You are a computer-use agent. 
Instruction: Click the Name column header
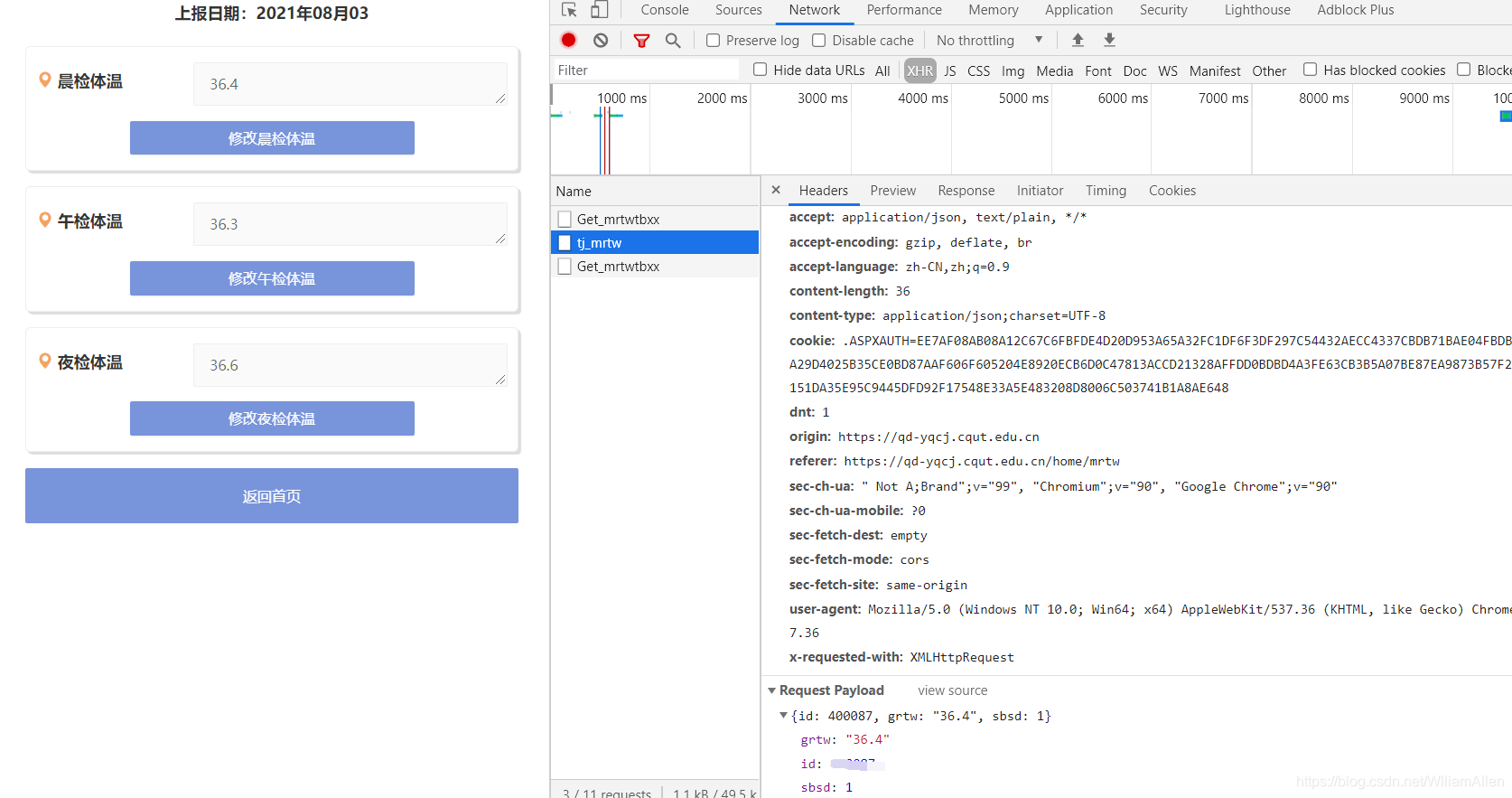(655, 191)
